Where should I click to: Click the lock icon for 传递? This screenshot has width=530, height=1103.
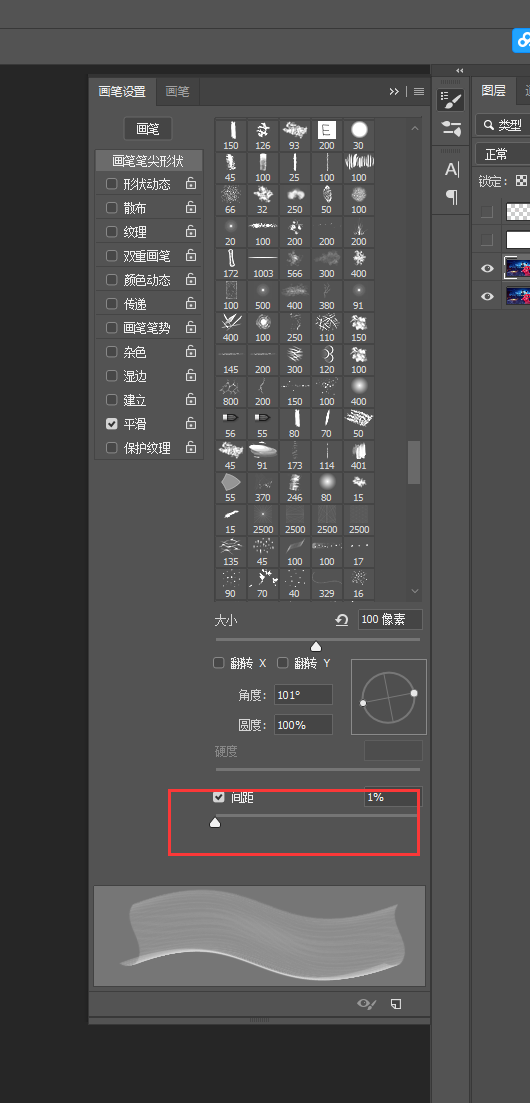pos(191,303)
